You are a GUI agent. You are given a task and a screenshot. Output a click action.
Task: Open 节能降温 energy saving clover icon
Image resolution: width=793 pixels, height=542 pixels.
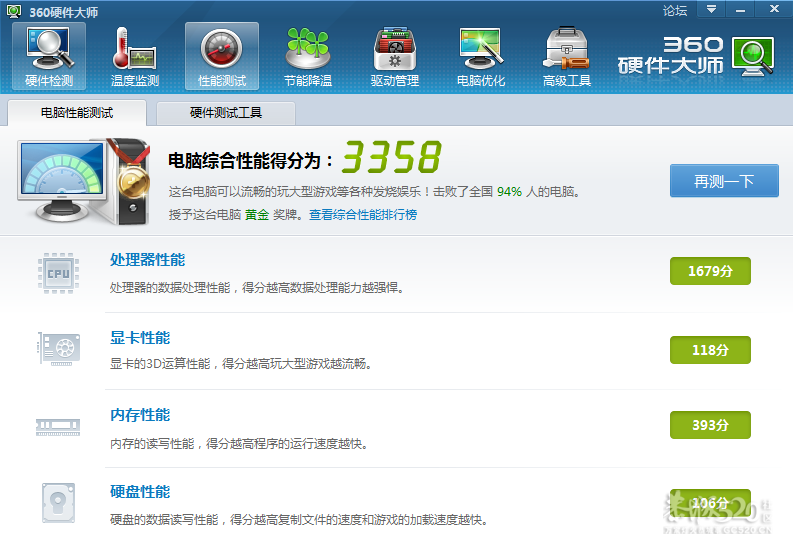click(x=307, y=56)
